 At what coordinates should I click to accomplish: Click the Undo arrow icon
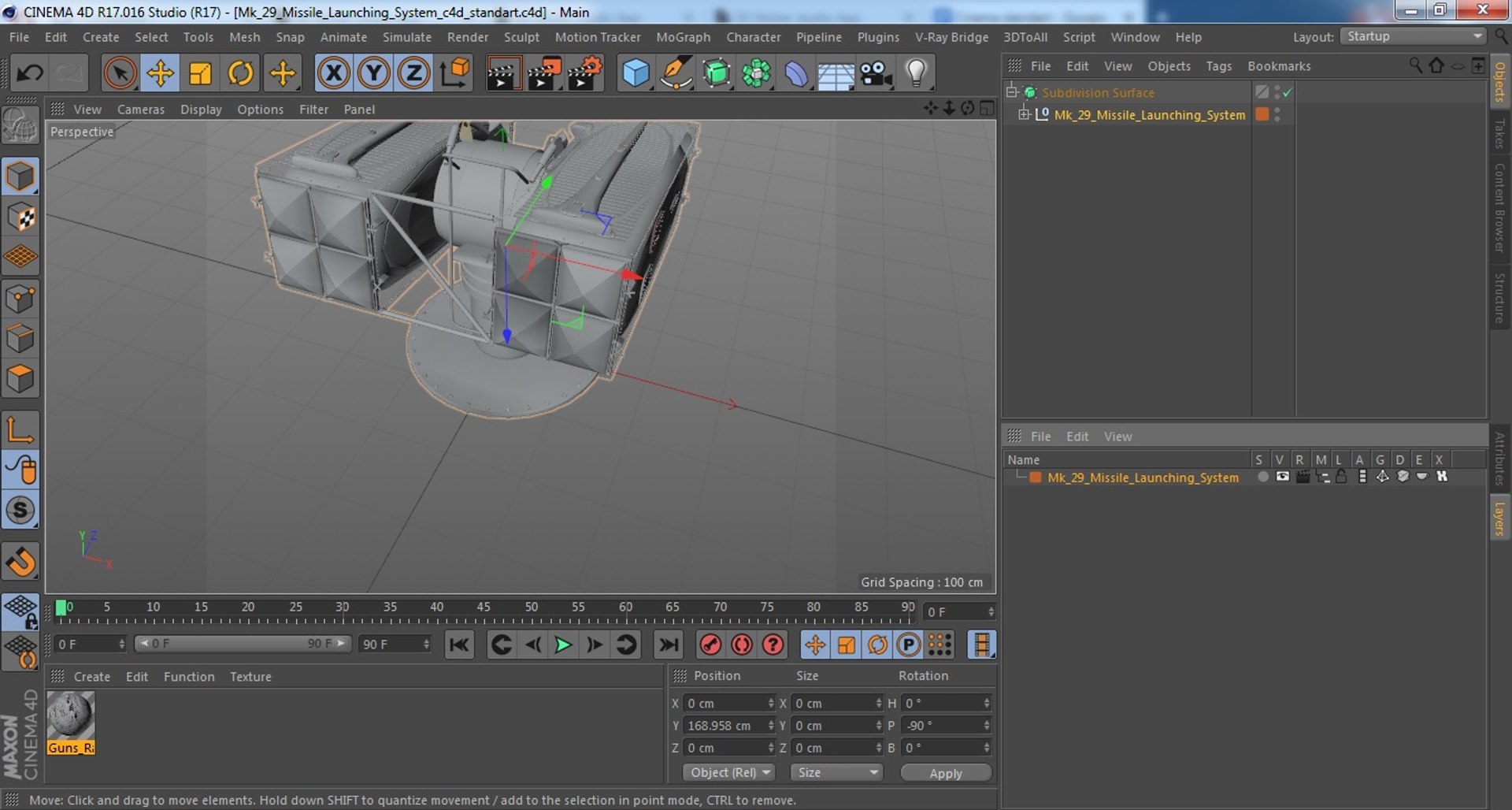[x=30, y=73]
